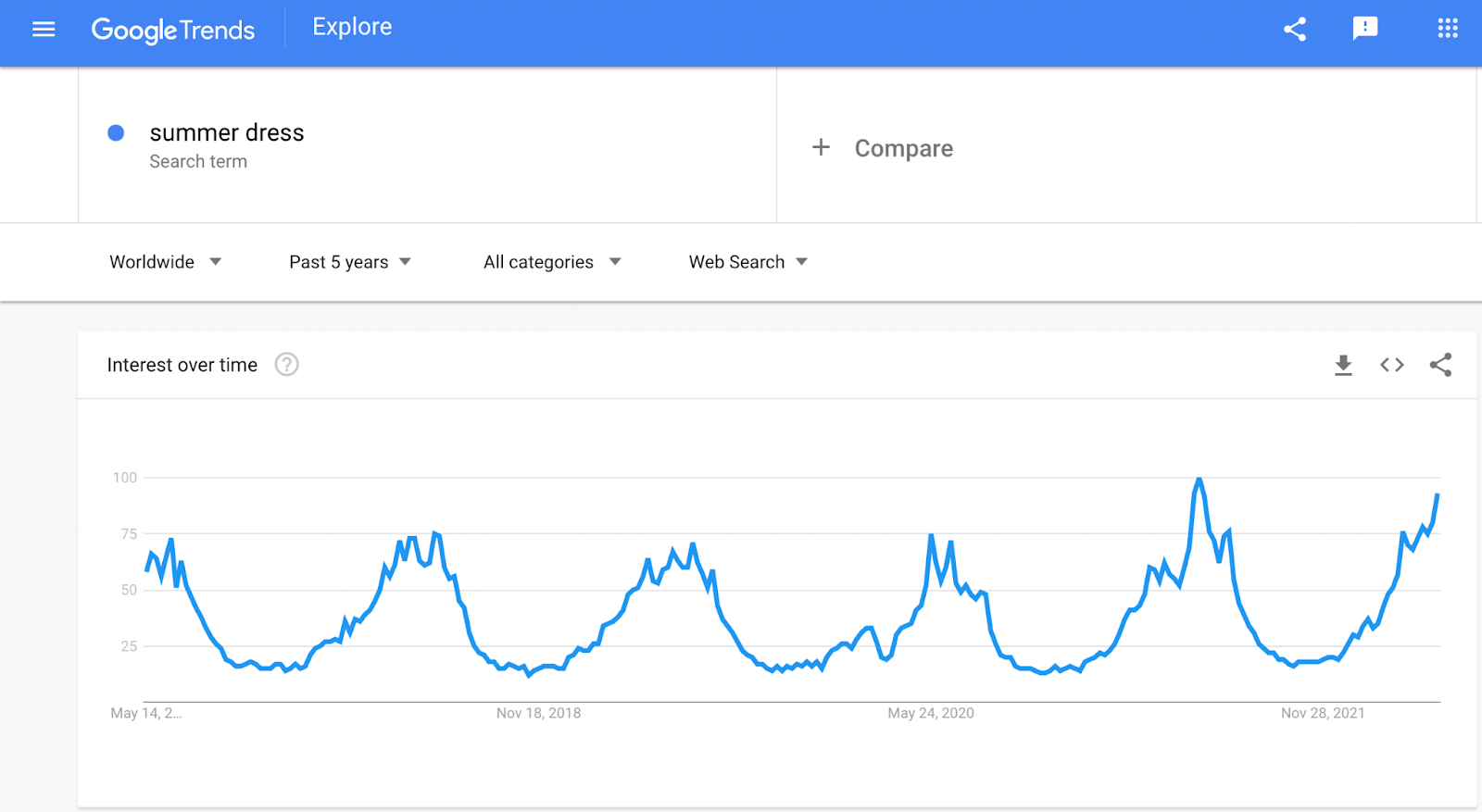The height and width of the screenshot is (812, 1482).
Task: Select the Explore header tab
Action: [x=352, y=27]
